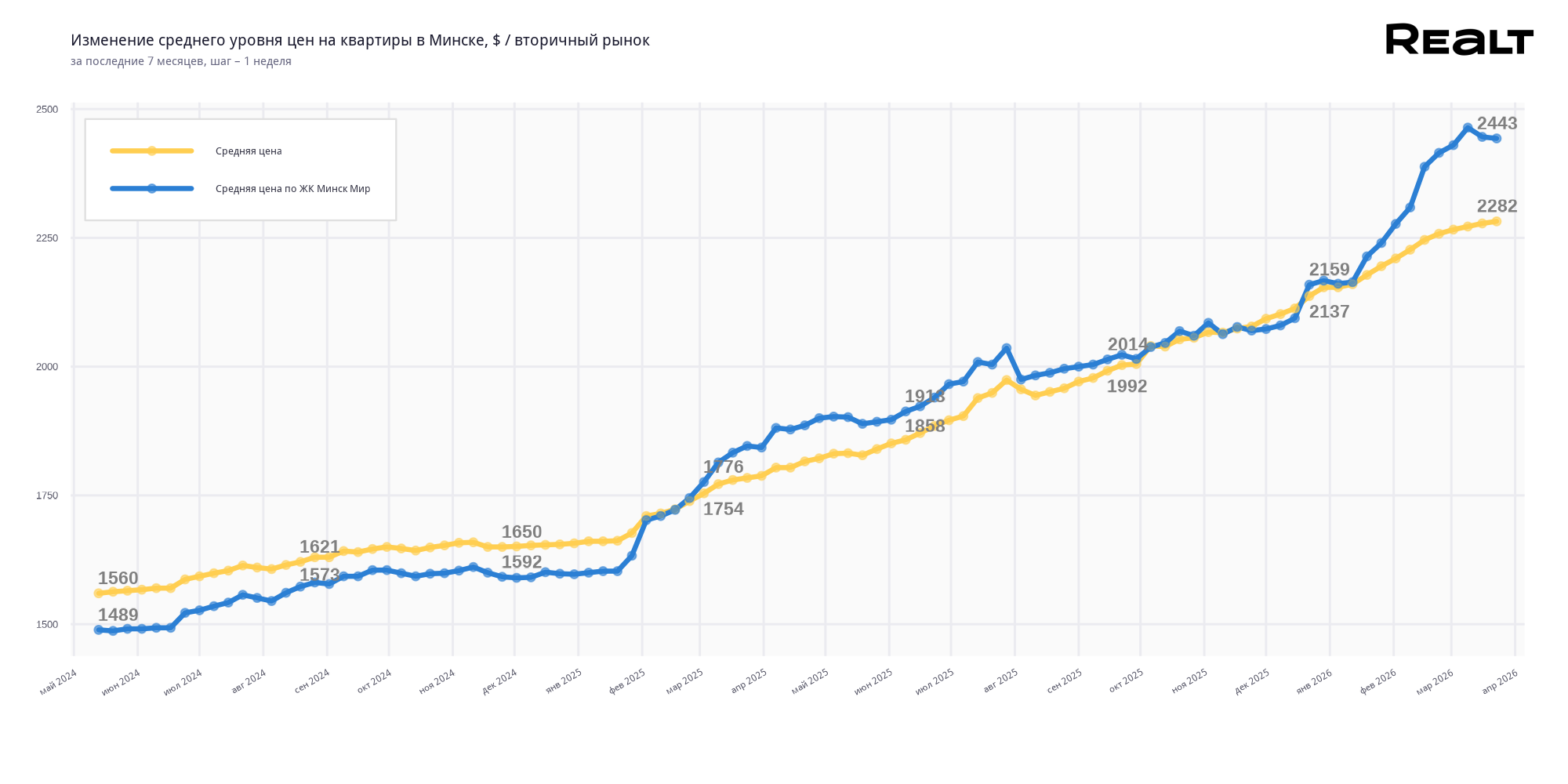Click the 2159 data label
The width and height of the screenshot is (1568, 784).
tap(1329, 270)
